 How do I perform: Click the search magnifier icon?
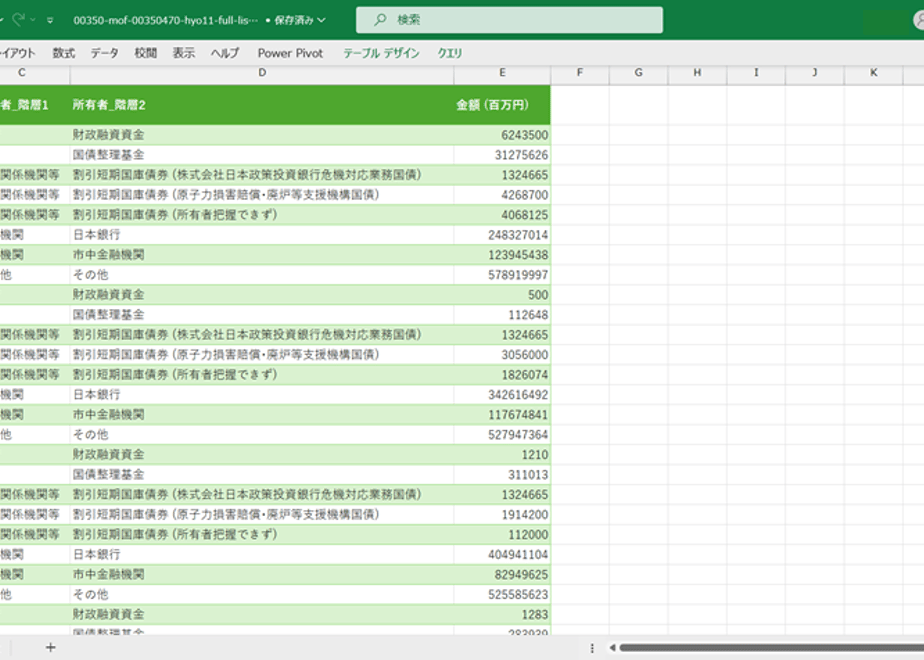[x=381, y=19]
